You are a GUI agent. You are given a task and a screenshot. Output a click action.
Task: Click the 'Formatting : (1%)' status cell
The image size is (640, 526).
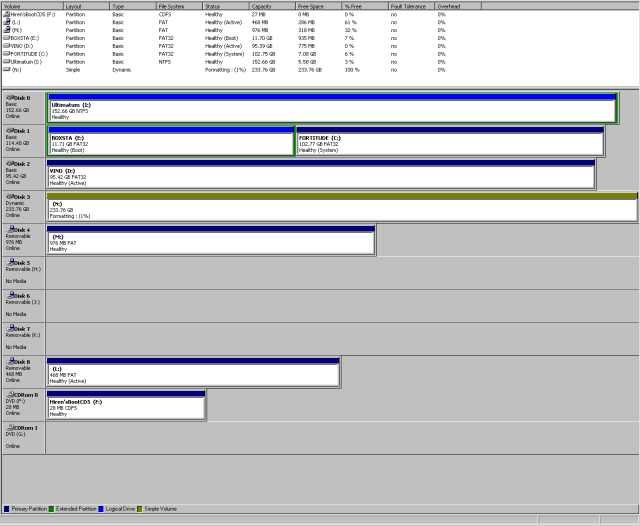(x=225, y=70)
